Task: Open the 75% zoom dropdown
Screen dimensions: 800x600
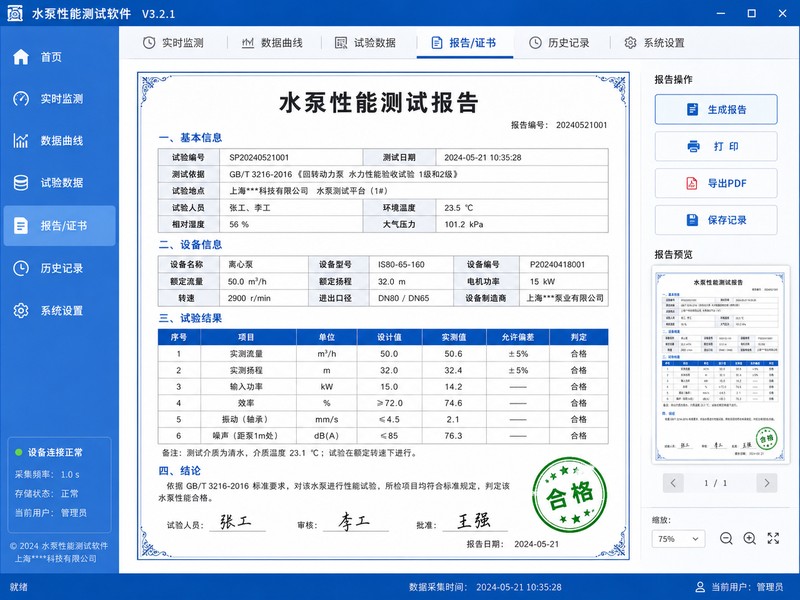Action: [678, 539]
